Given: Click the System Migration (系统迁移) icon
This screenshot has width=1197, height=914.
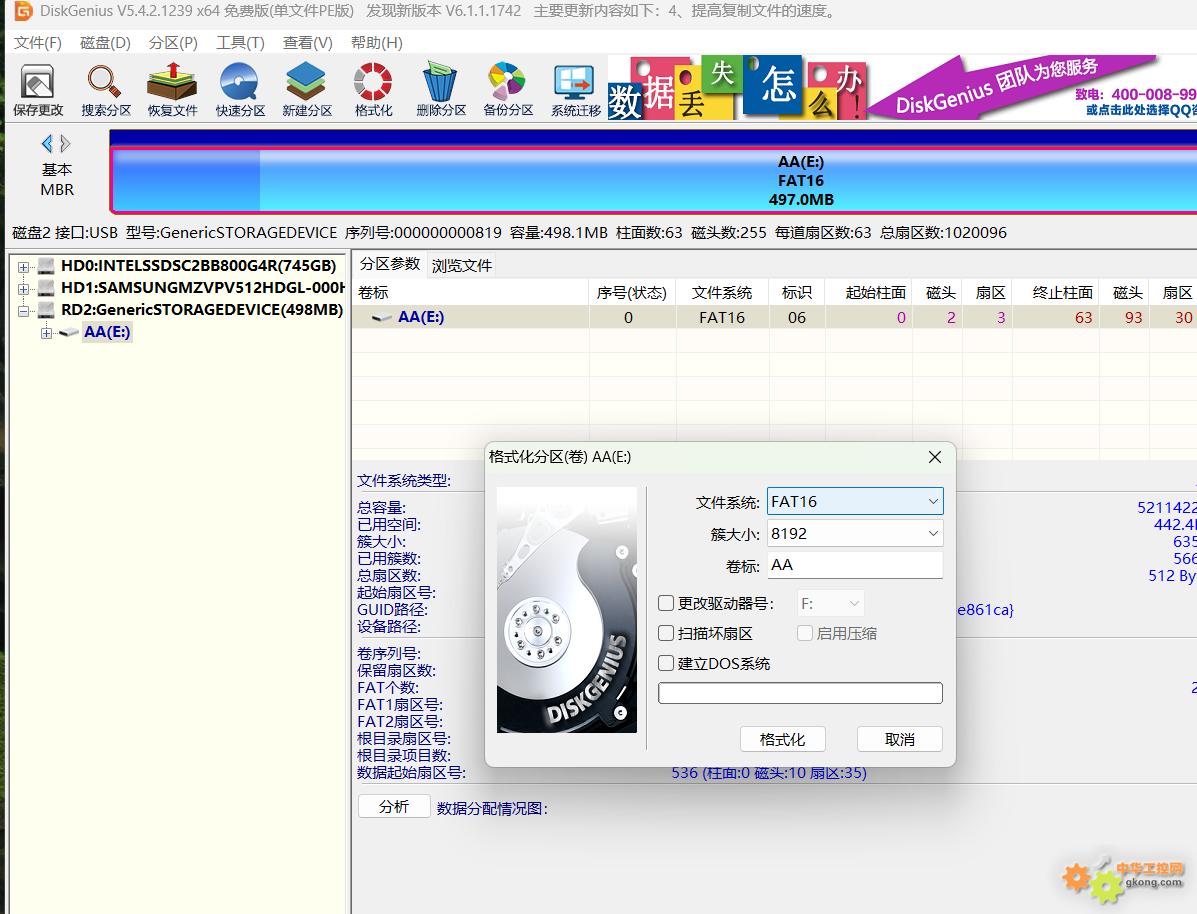Looking at the screenshot, I should [x=576, y=90].
